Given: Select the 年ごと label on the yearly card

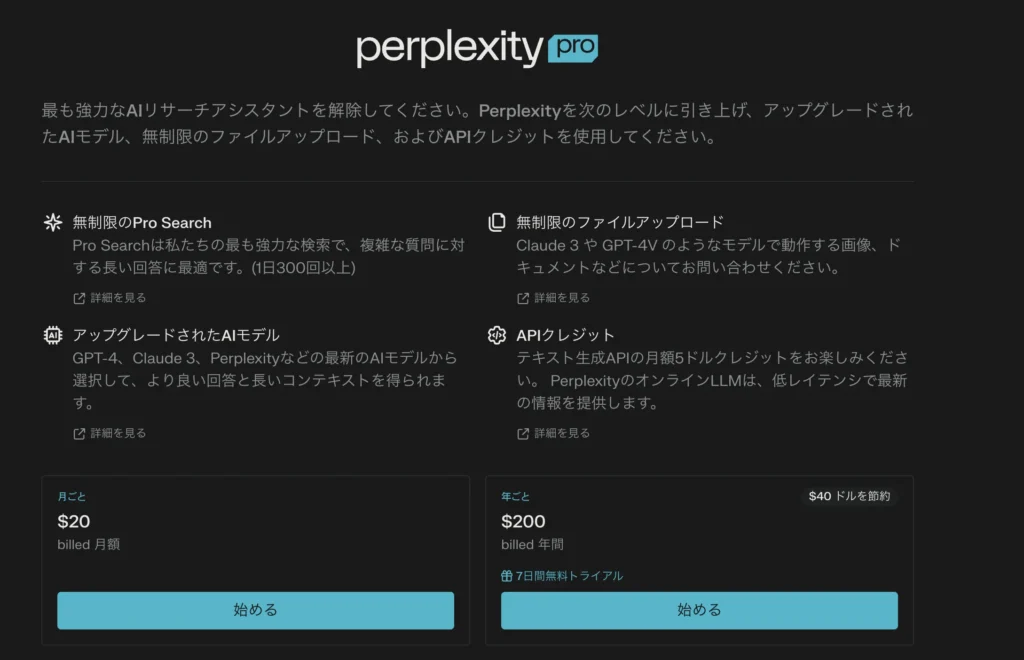Looking at the screenshot, I should point(516,496).
